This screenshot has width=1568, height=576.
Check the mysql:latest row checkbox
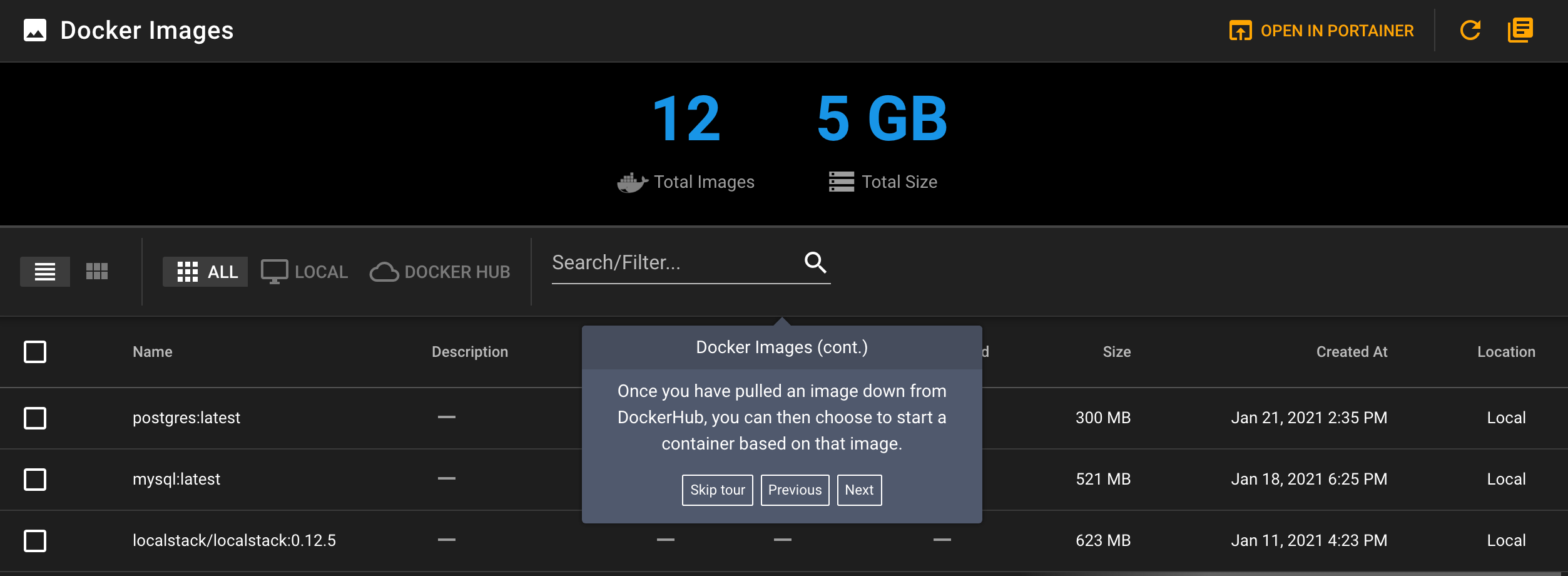click(x=35, y=480)
